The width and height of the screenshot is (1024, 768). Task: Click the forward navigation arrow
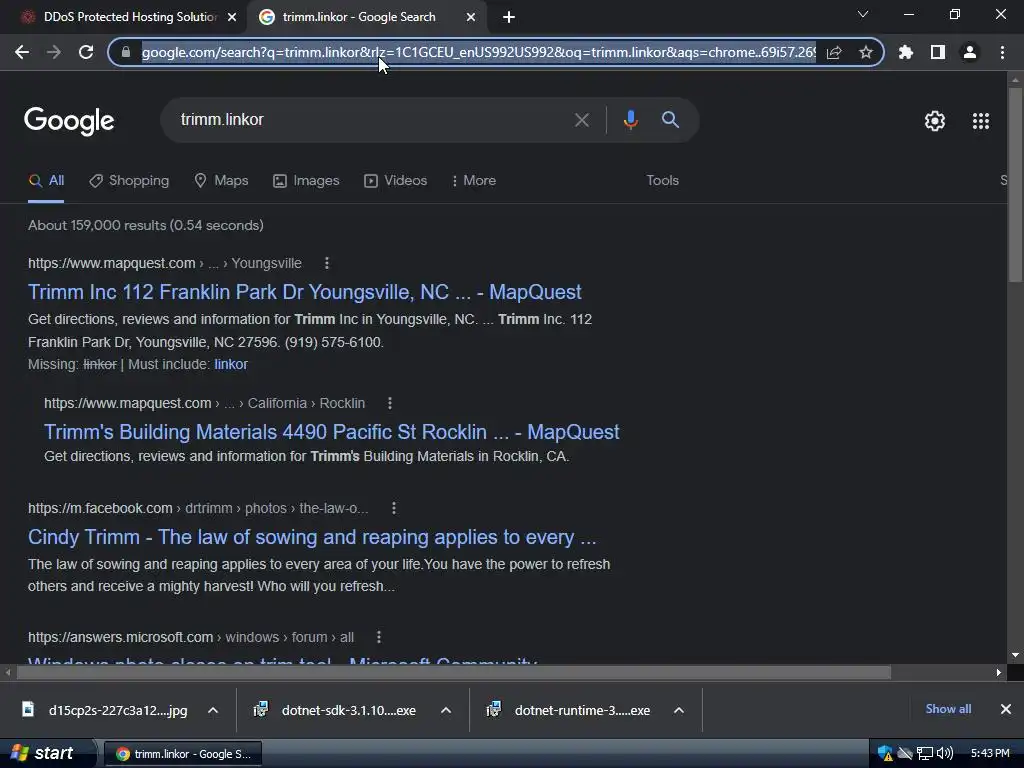(54, 52)
